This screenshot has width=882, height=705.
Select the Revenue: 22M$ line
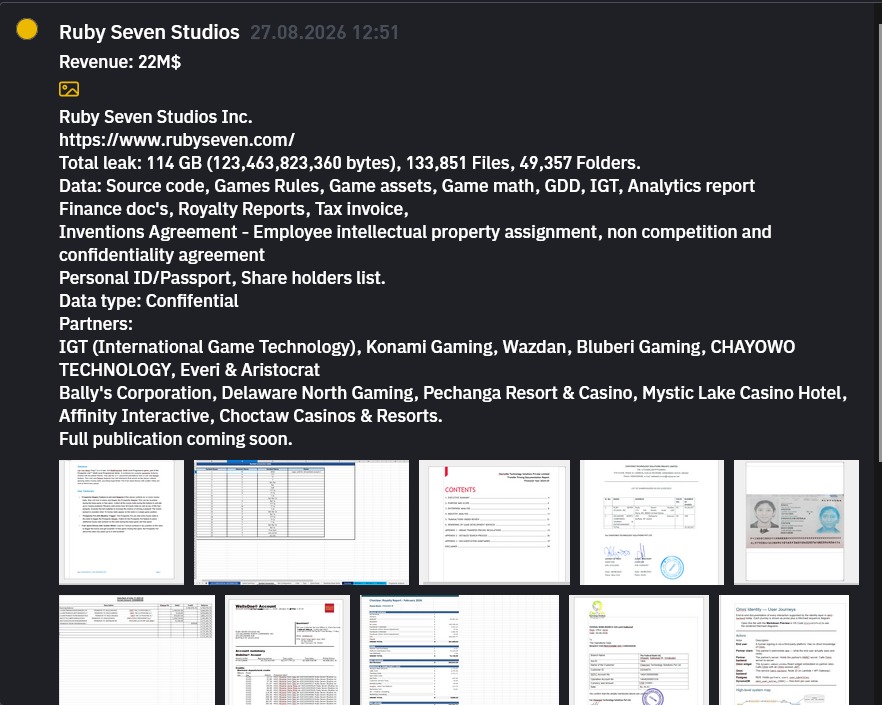tap(120, 62)
